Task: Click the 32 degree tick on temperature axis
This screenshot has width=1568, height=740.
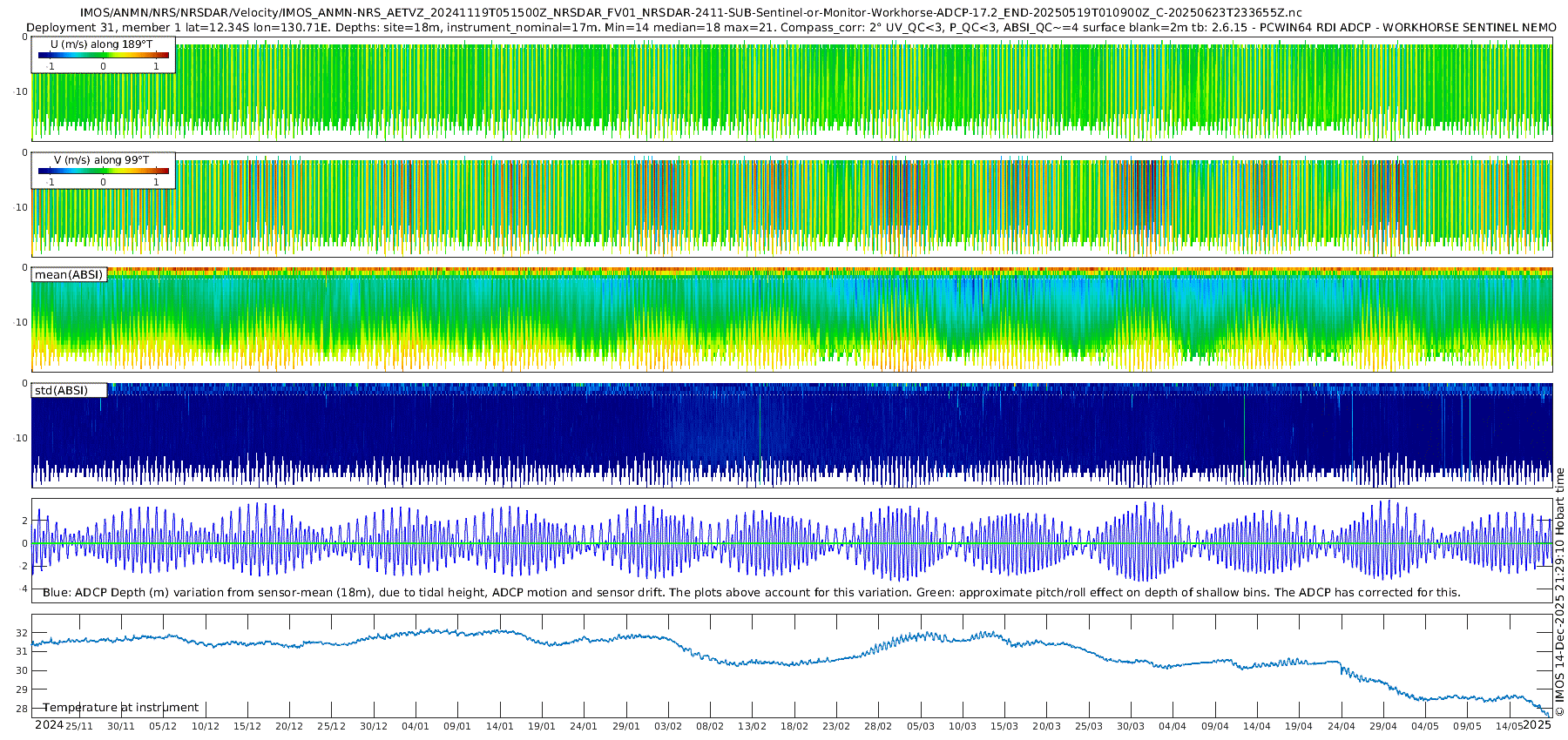Action: 22,633
